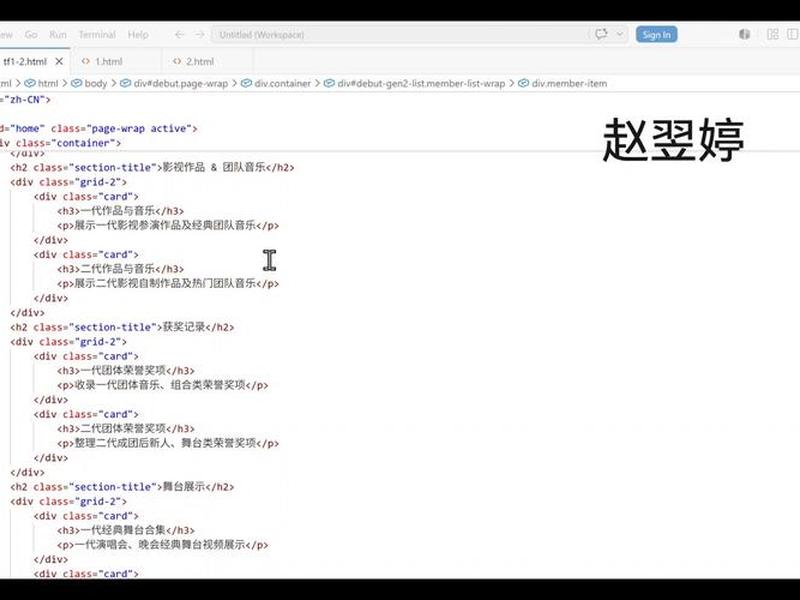
Task: Open the Go menu
Action: pos(31,35)
